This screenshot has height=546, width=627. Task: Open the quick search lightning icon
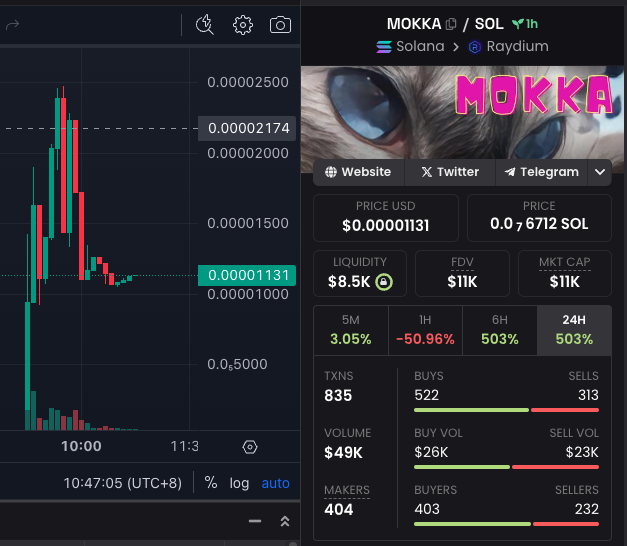click(205, 25)
